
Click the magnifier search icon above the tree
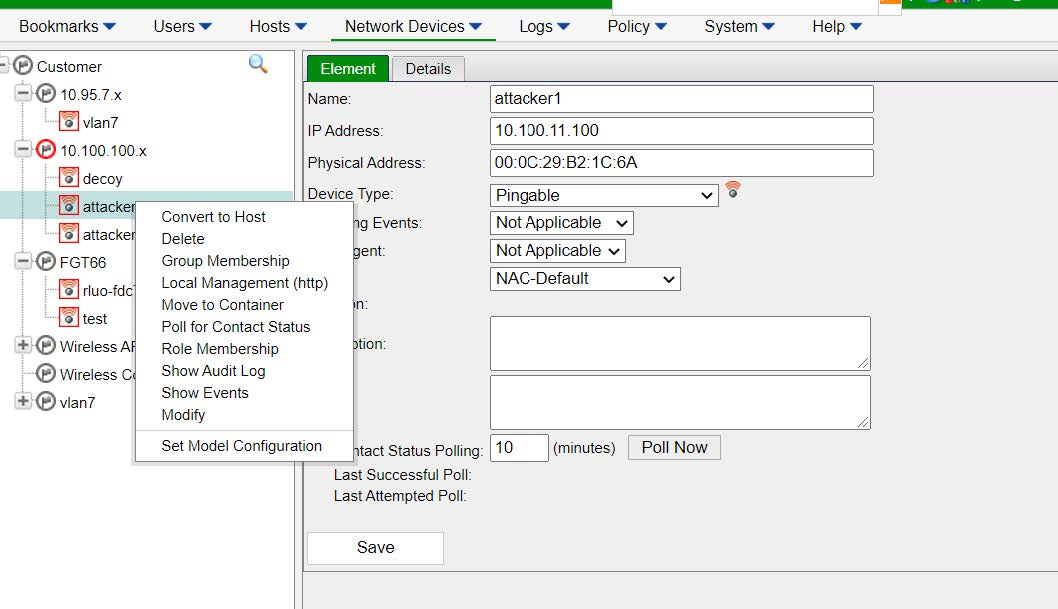(x=258, y=63)
